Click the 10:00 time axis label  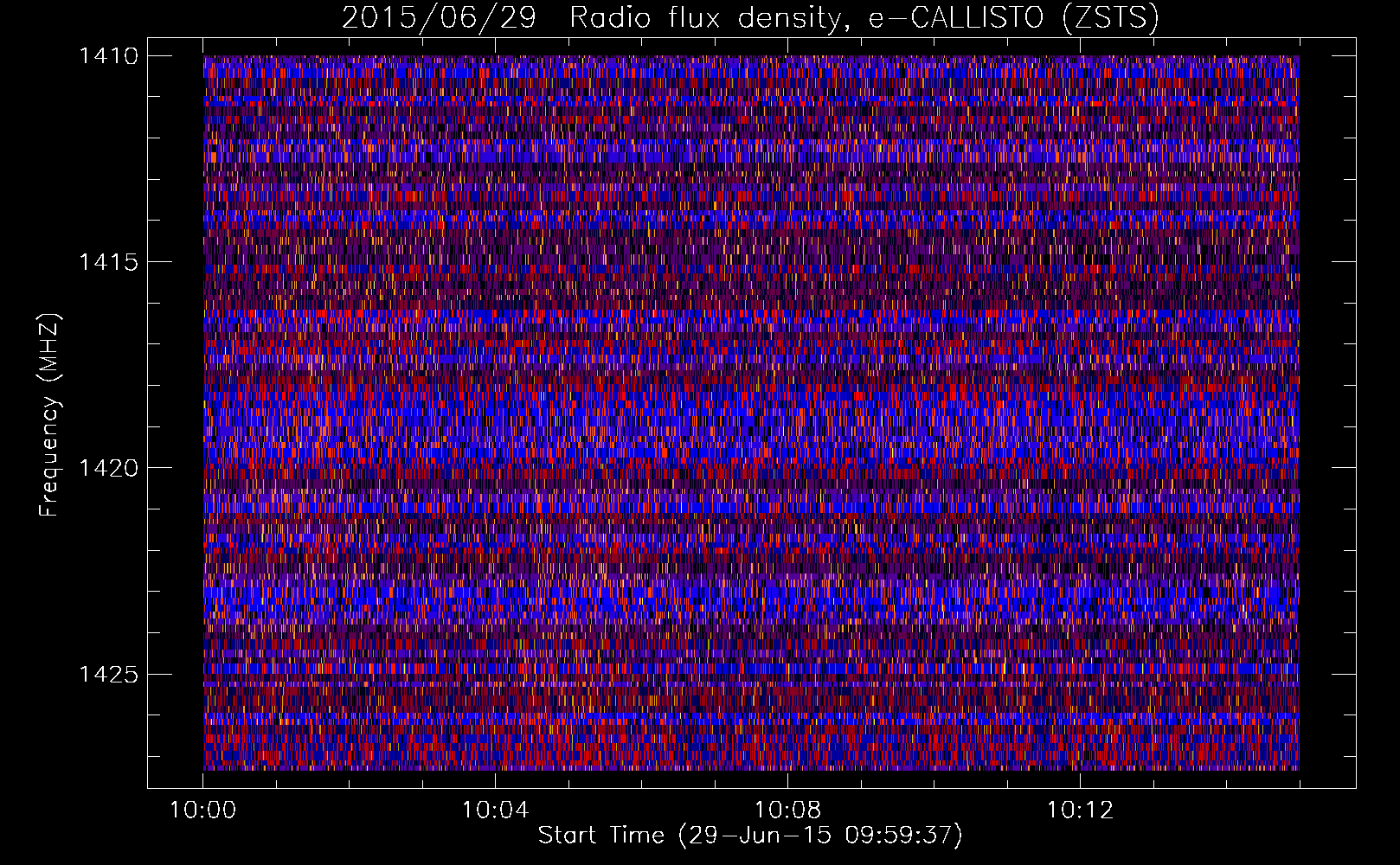[x=202, y=811]
